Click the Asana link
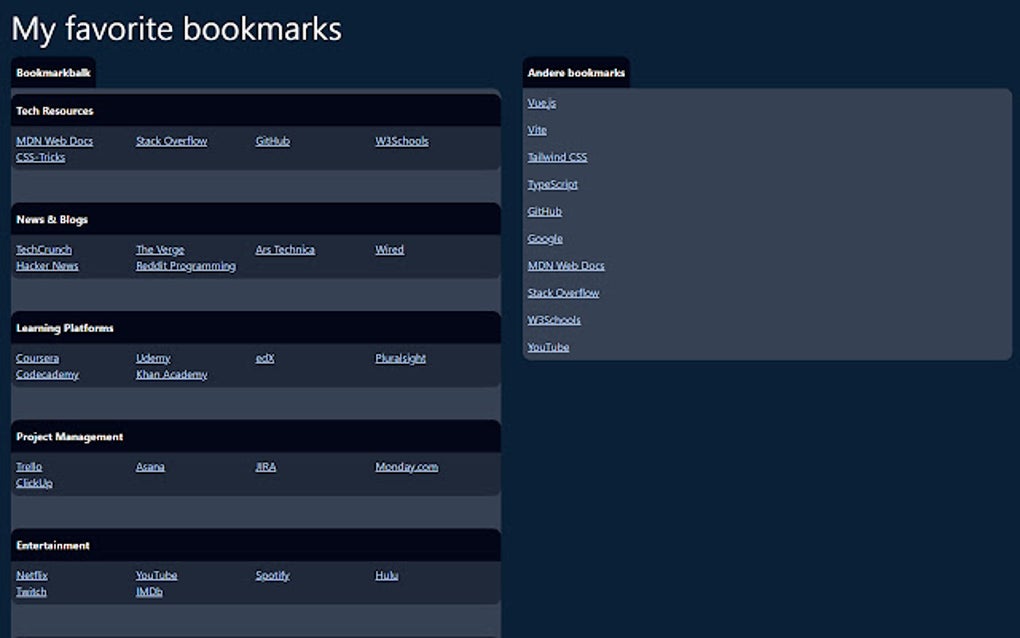This screenshot has height=638, width=1020. tap(150, 467)
